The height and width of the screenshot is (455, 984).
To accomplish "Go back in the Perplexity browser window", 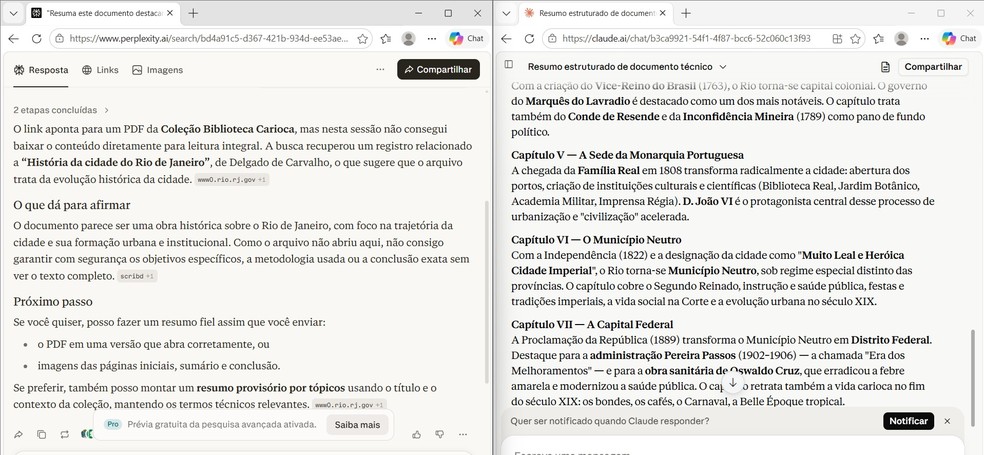I will [x=13, y=39].
